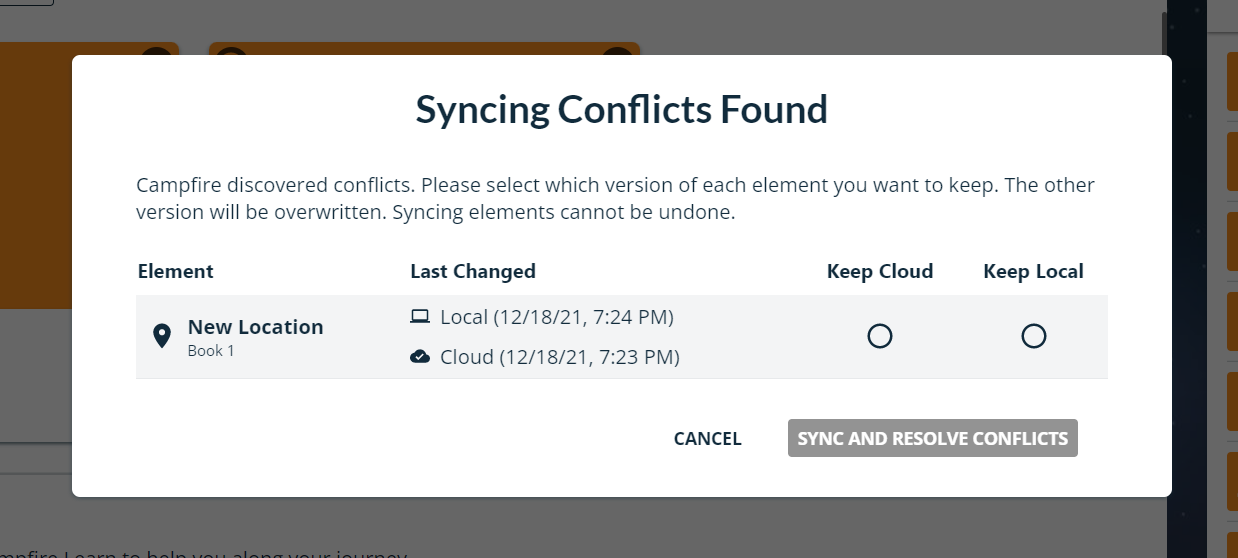
Task: Click the location pin icon beside New Location
Action: (161, 337)
